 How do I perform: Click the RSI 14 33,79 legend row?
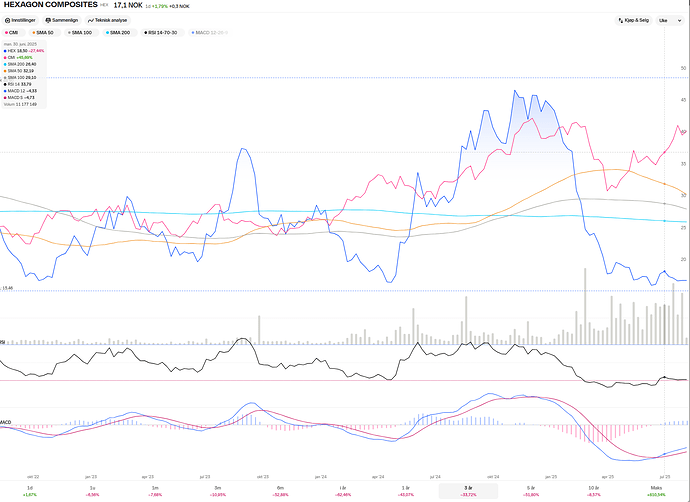[18, 84]
